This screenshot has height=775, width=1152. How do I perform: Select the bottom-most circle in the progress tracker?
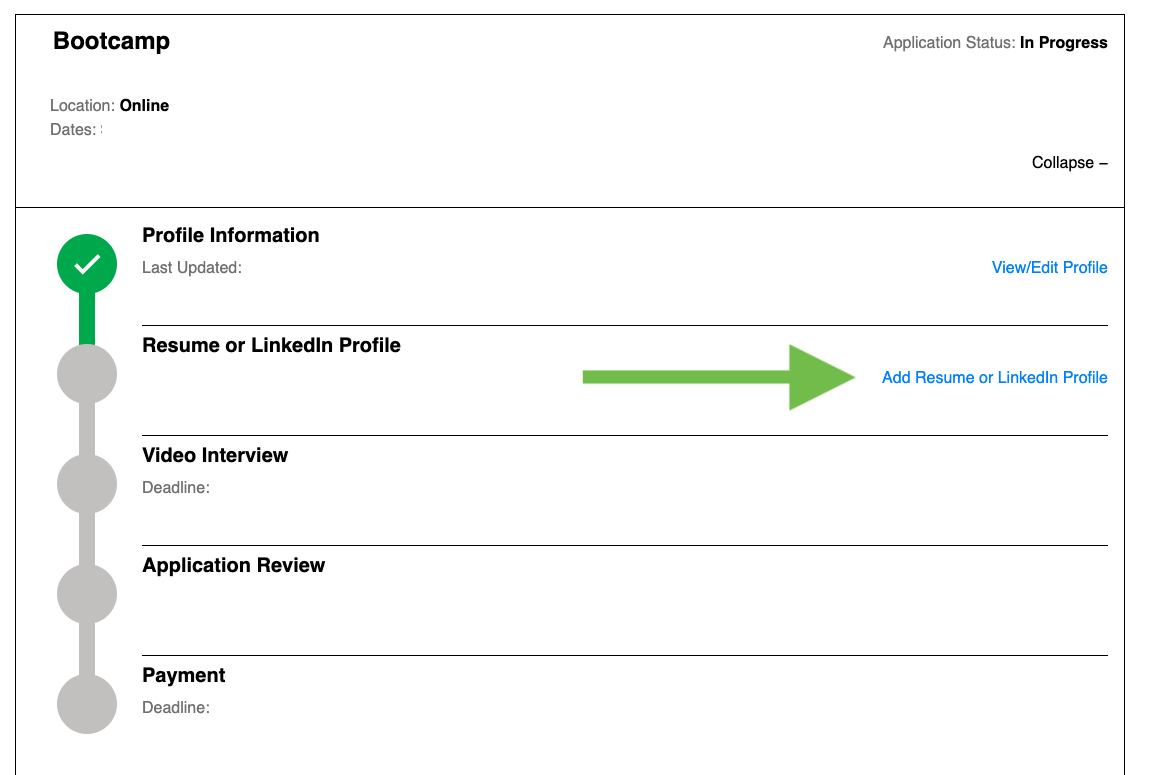(x=87, y=704)
